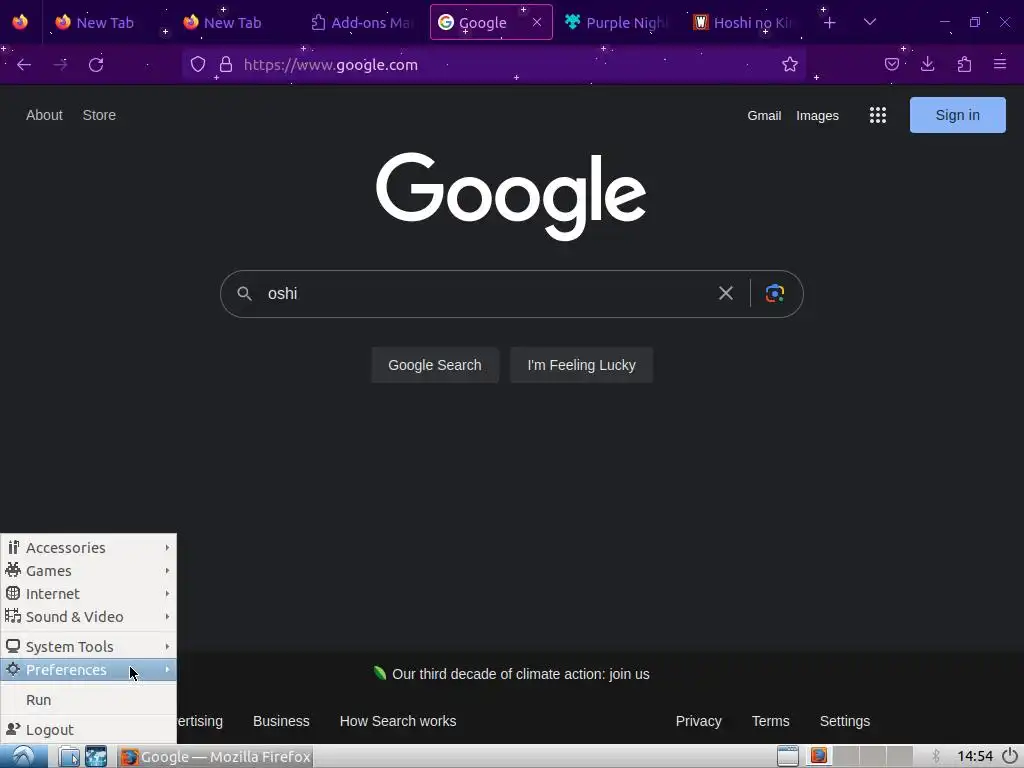The height and width of the screenshot is (768, 1024).
Task: Open the Settings footer link
Action: (x=844, y=721)
